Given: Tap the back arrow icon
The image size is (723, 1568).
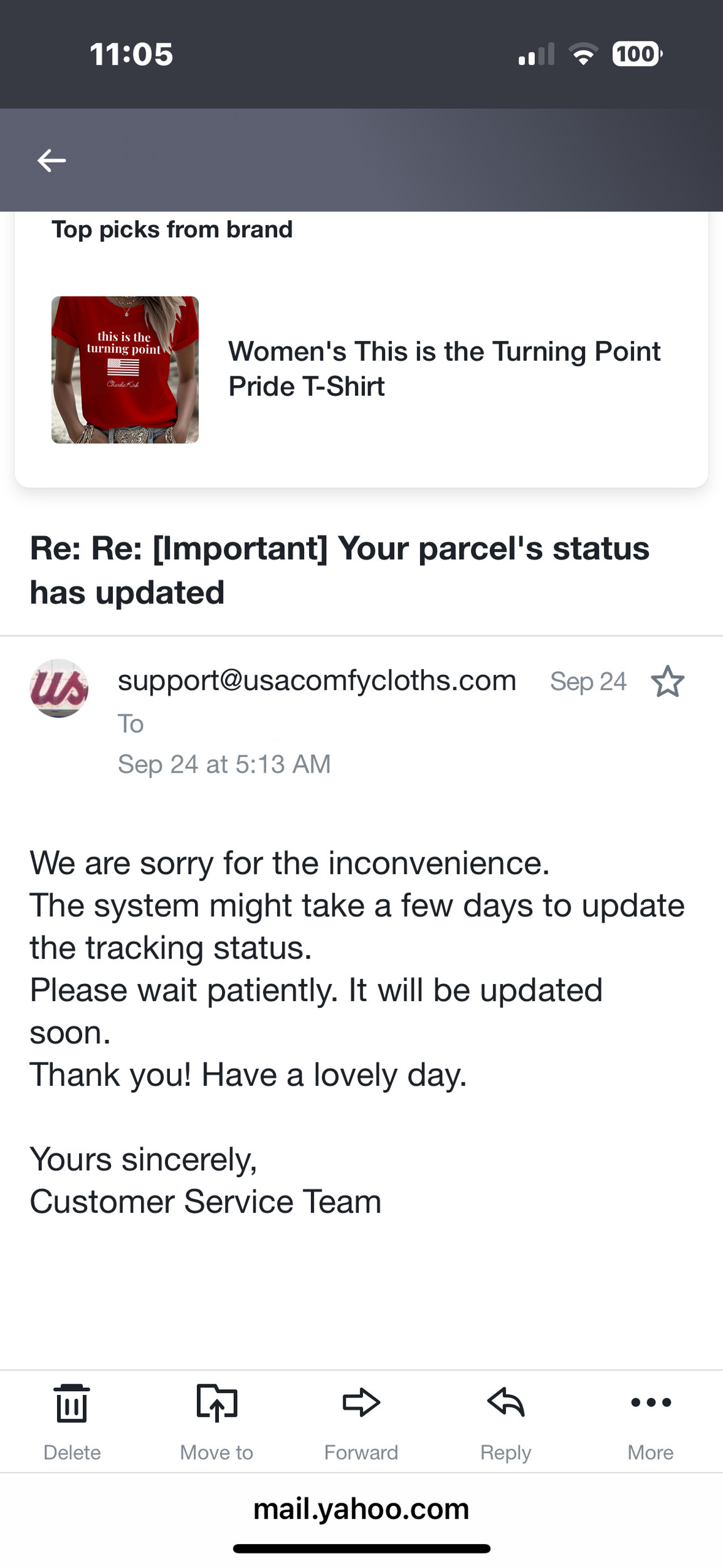Looking at the screenshot, I should 51,161.
